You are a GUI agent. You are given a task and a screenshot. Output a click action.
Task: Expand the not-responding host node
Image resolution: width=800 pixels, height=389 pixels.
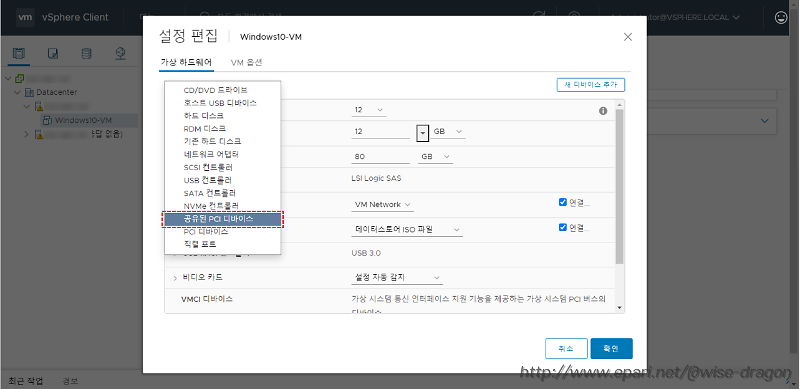(27, 134)
